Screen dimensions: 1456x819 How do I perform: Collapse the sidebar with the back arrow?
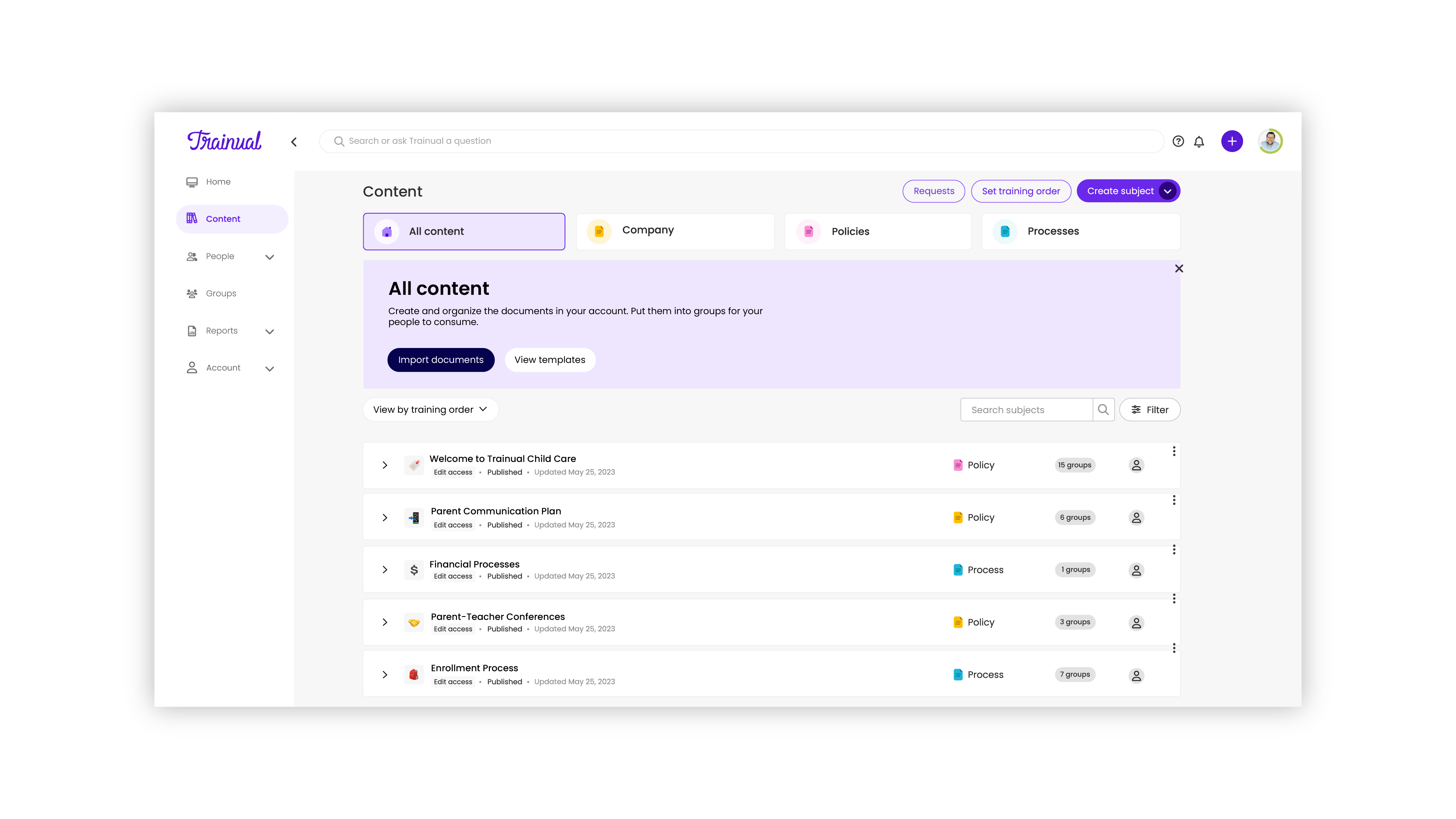[x=294, y=142]
